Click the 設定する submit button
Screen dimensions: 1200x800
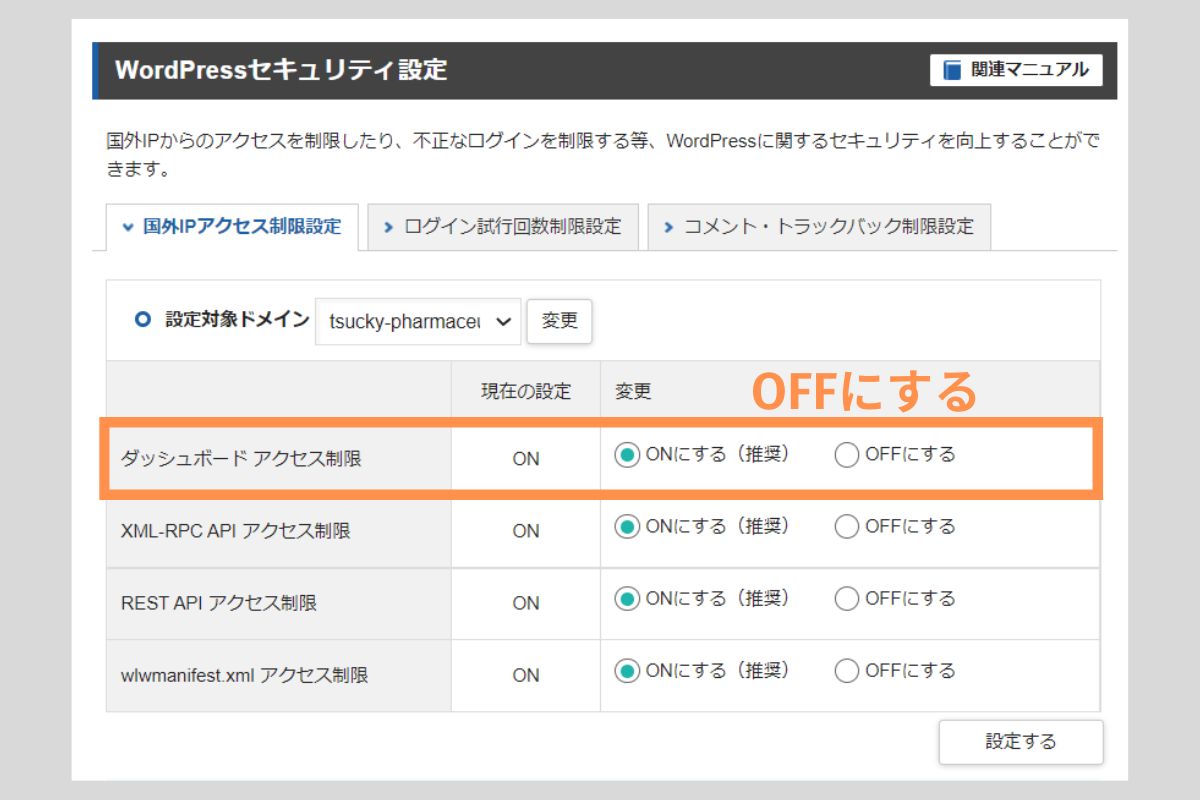pos(1021,742)
